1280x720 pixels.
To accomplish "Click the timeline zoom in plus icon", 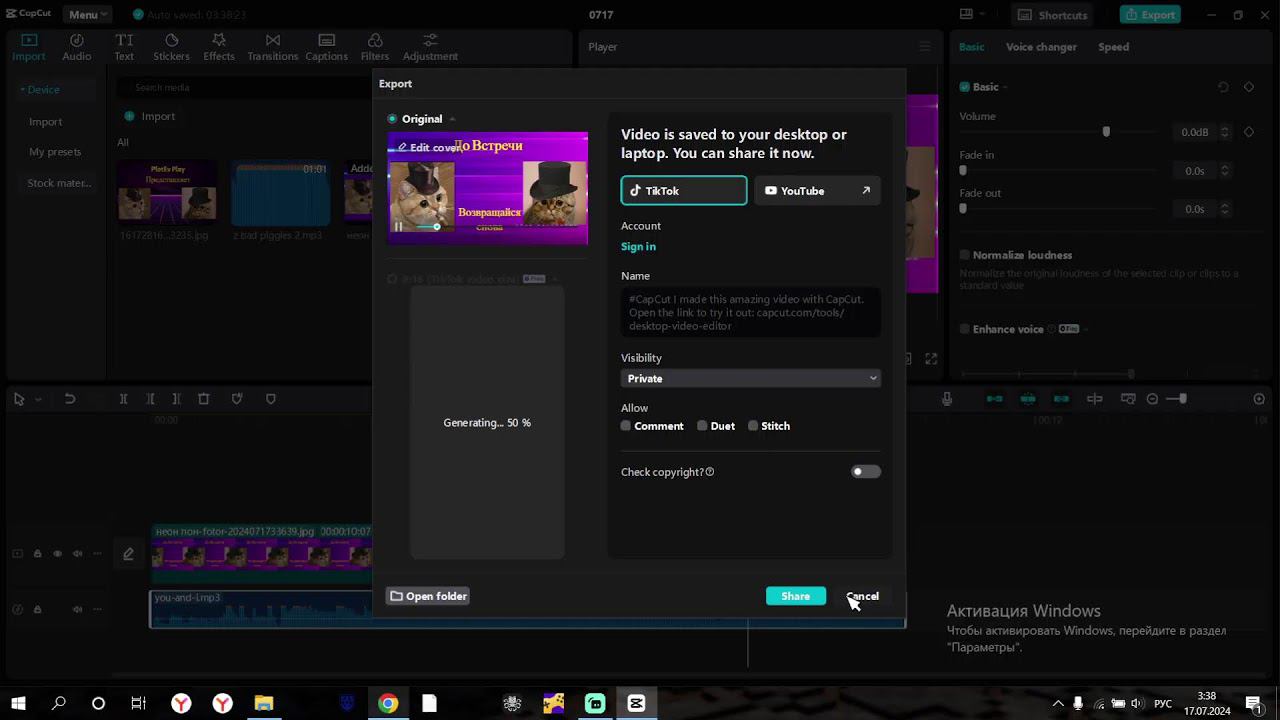I will [1259, 399].
